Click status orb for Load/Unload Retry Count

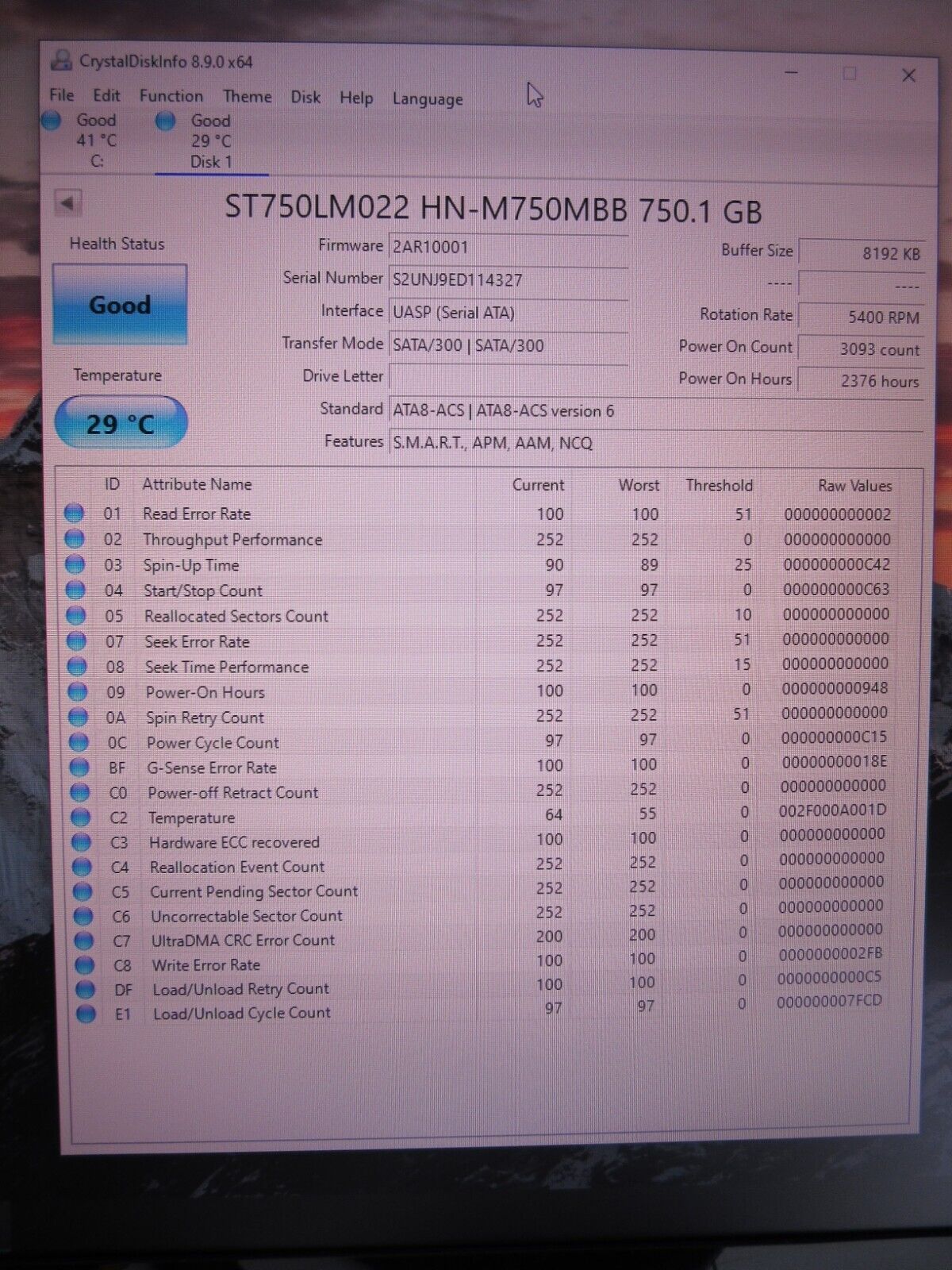coord(85,989)
